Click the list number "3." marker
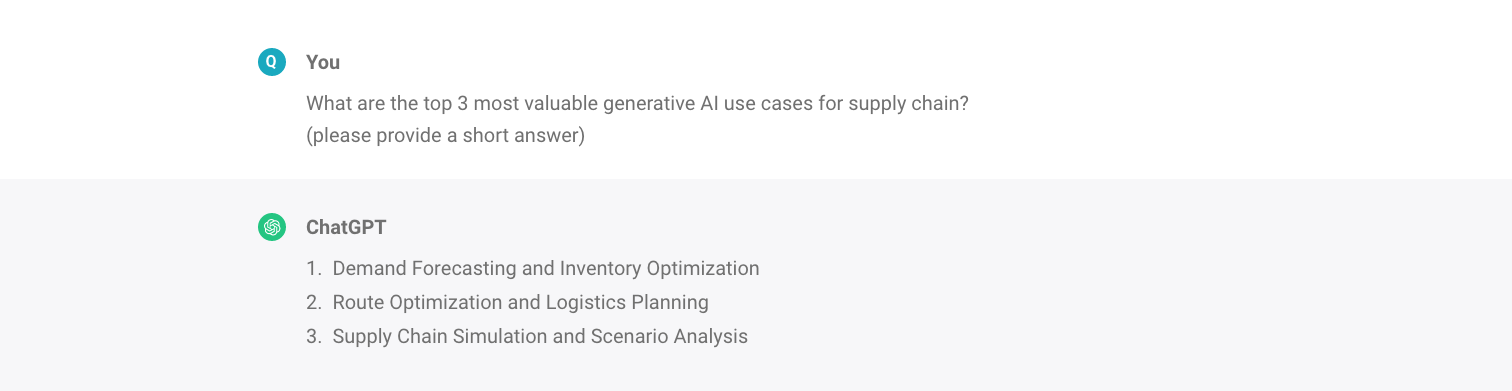 click(314, 336)
